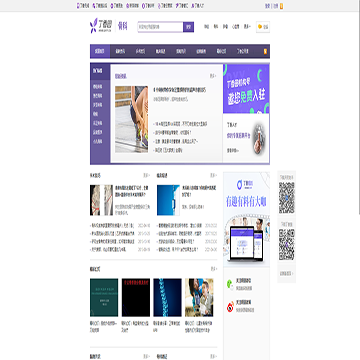Click the login link in the top bar
This screenshot has width=360, height=360.
click(x=267, y=6)
